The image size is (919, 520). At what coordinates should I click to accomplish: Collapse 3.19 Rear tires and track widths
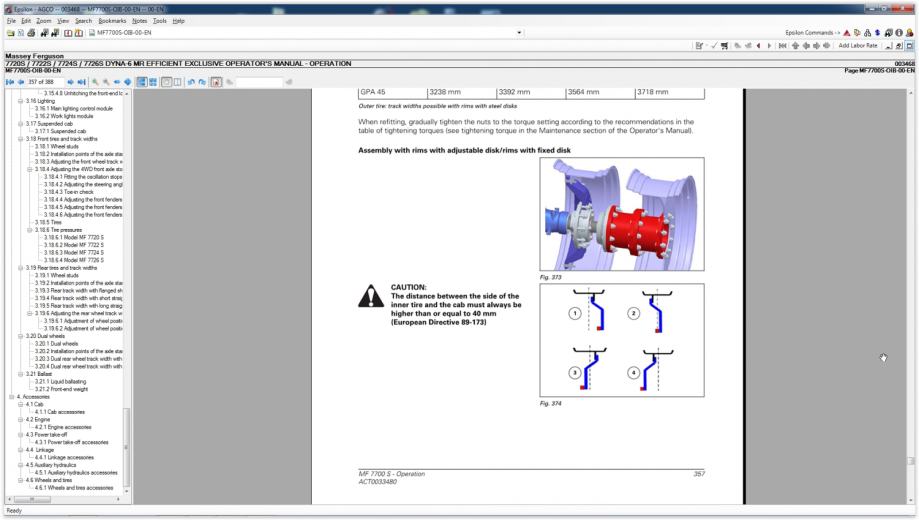coord(21,268)
